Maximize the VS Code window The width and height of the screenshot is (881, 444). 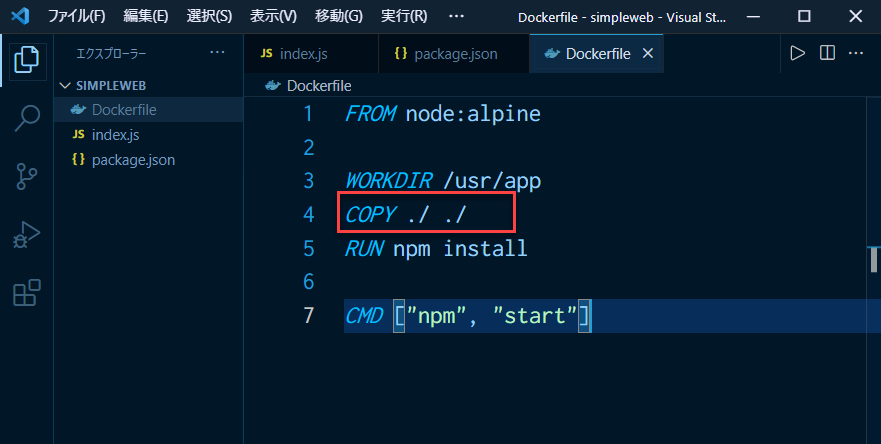(x=804, y=16)
